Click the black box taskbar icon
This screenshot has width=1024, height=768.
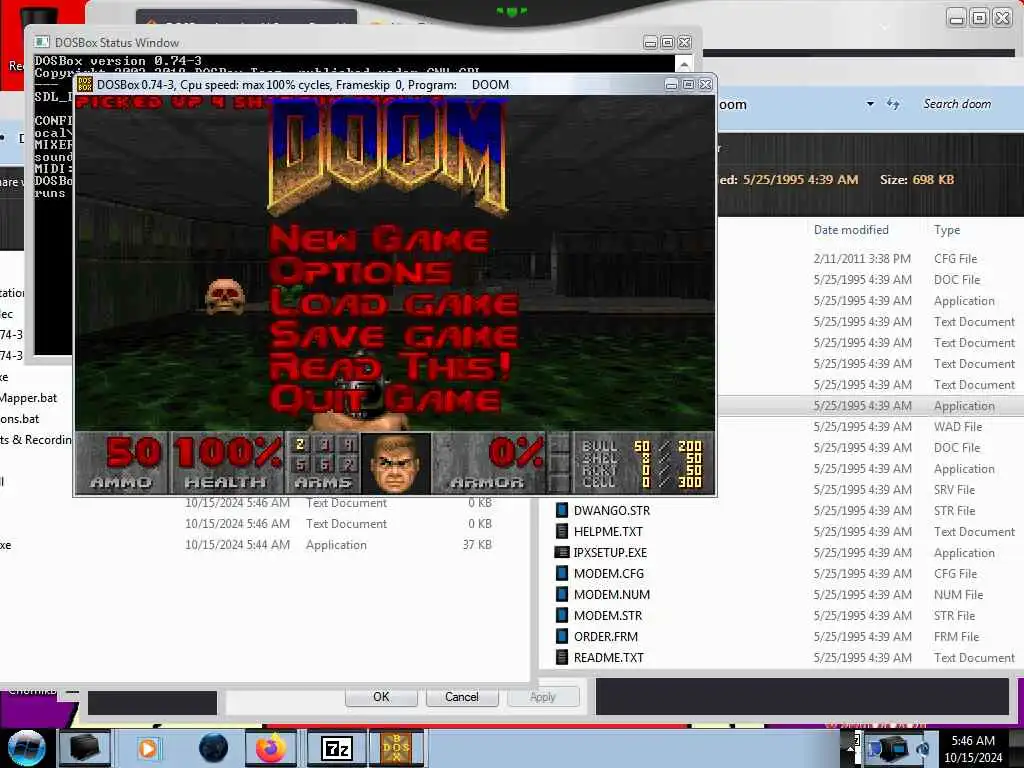point(86,748)
